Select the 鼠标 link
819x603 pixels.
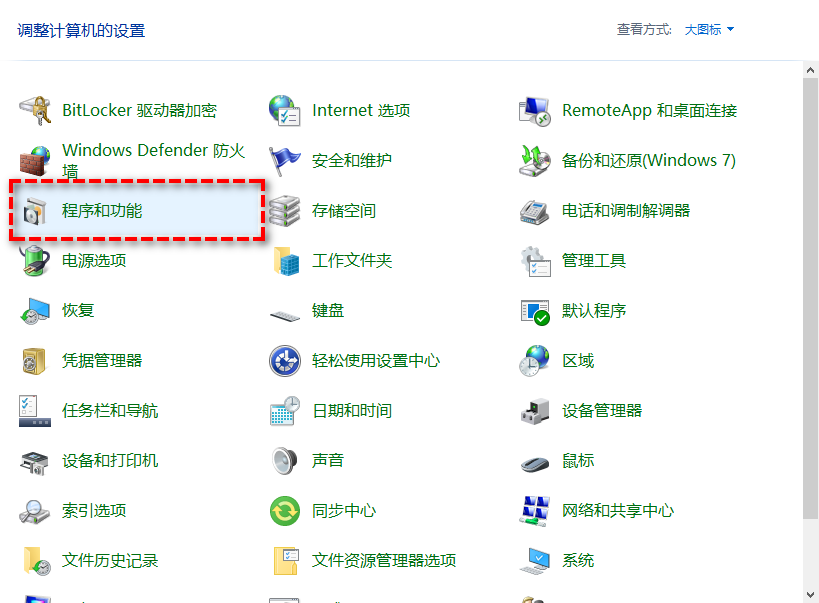pos(578,461)
